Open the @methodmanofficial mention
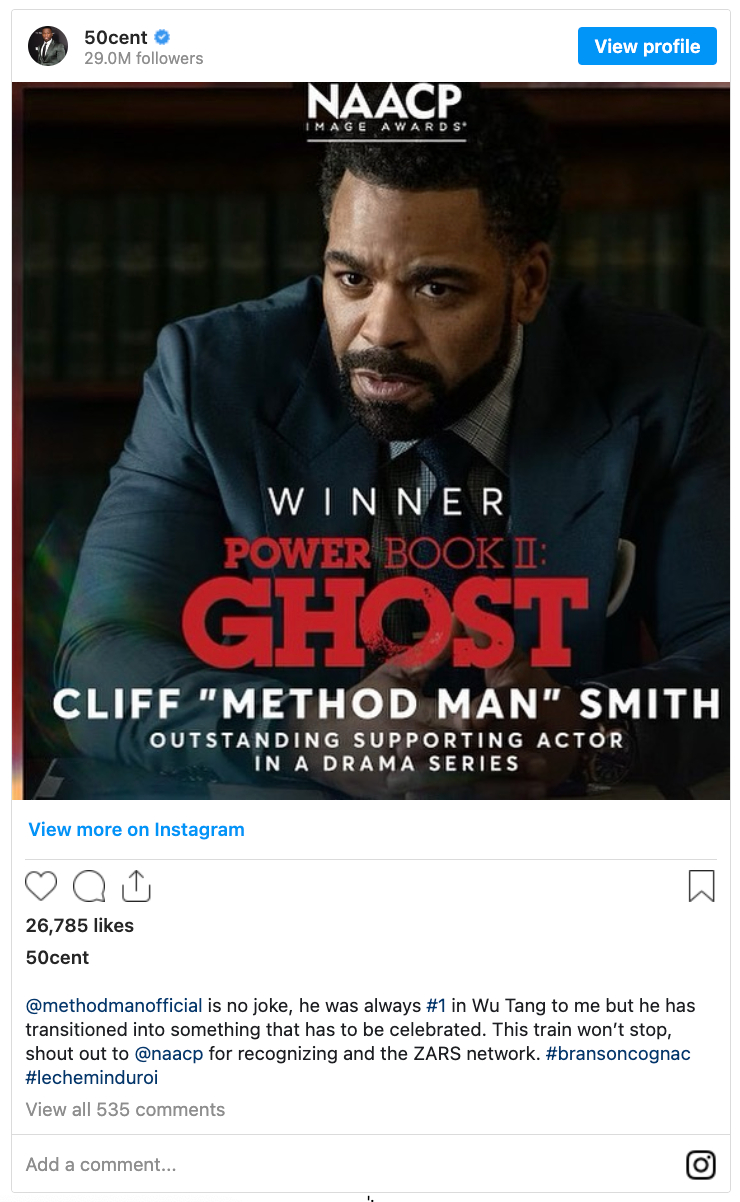Viewport: 740px width, 1202px height. point(114,1005)
